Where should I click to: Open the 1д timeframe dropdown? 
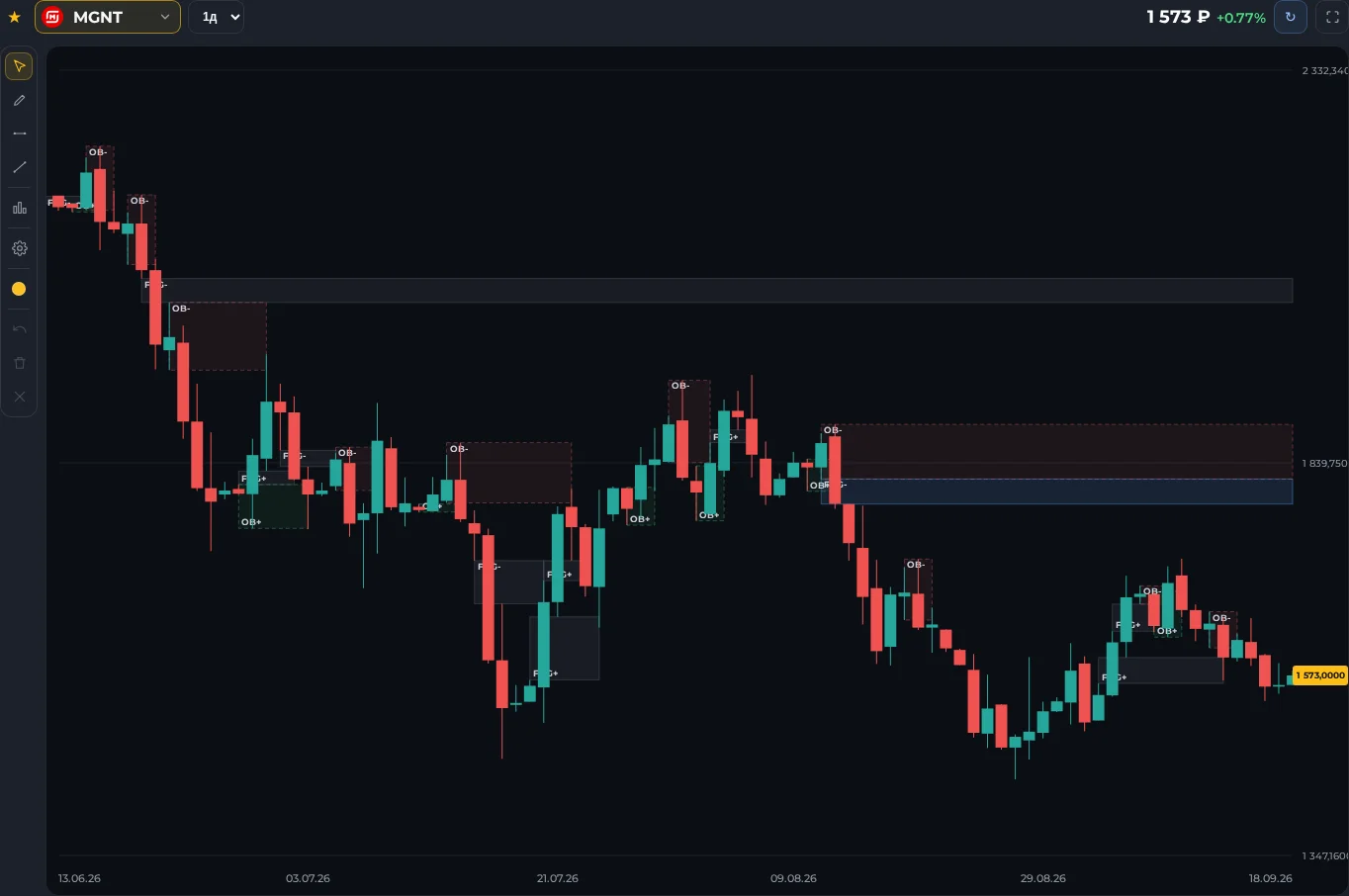pyautogui.click(x=216, y=17)
